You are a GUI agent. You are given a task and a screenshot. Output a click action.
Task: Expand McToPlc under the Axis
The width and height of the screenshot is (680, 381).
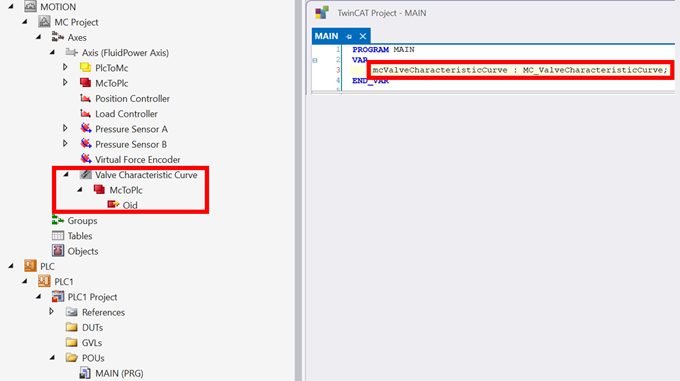pyautogui.click(x=65, y=82)
